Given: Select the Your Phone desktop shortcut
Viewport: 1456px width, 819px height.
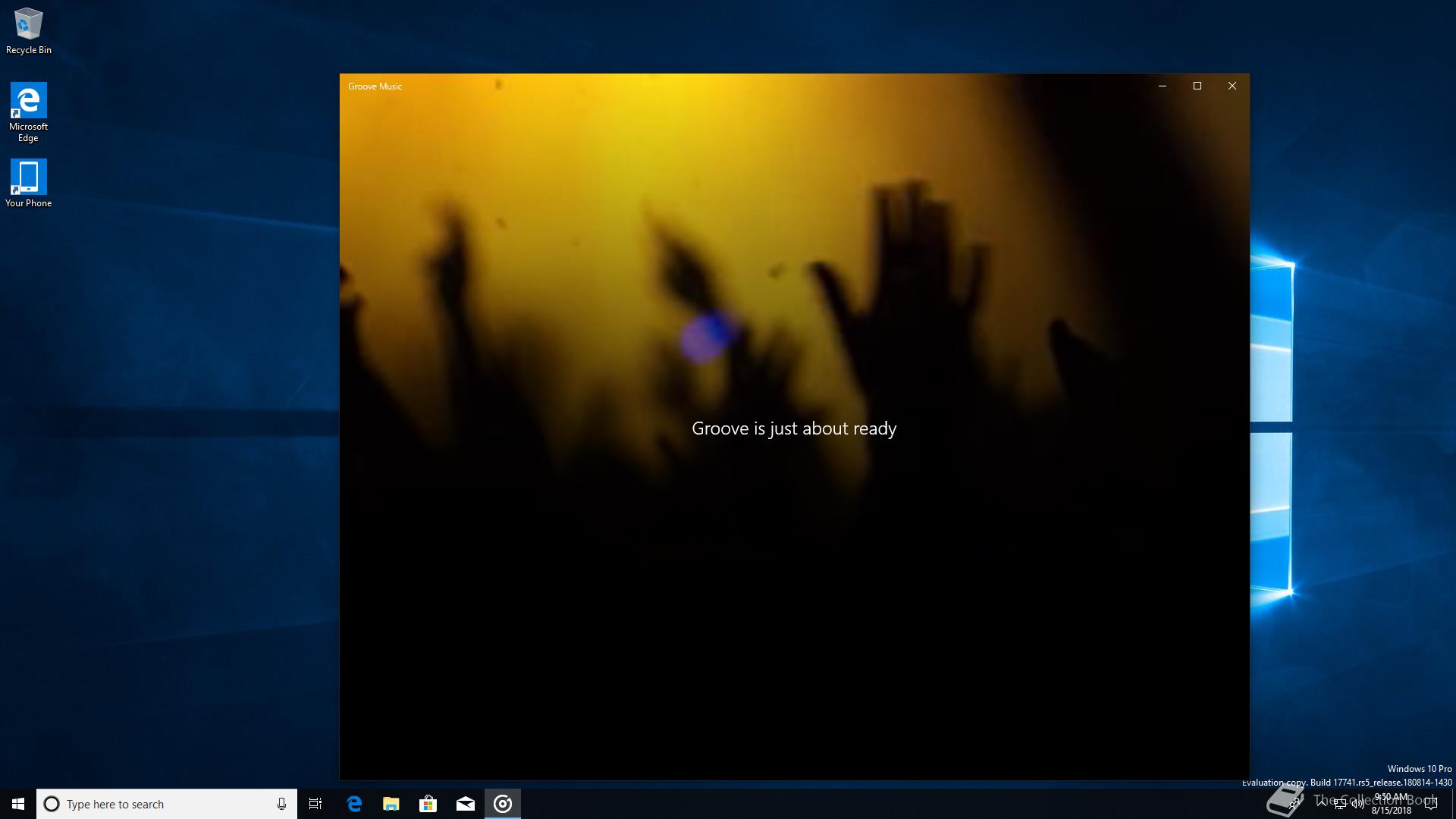Looking at the screenshot, I should (29, 183).
